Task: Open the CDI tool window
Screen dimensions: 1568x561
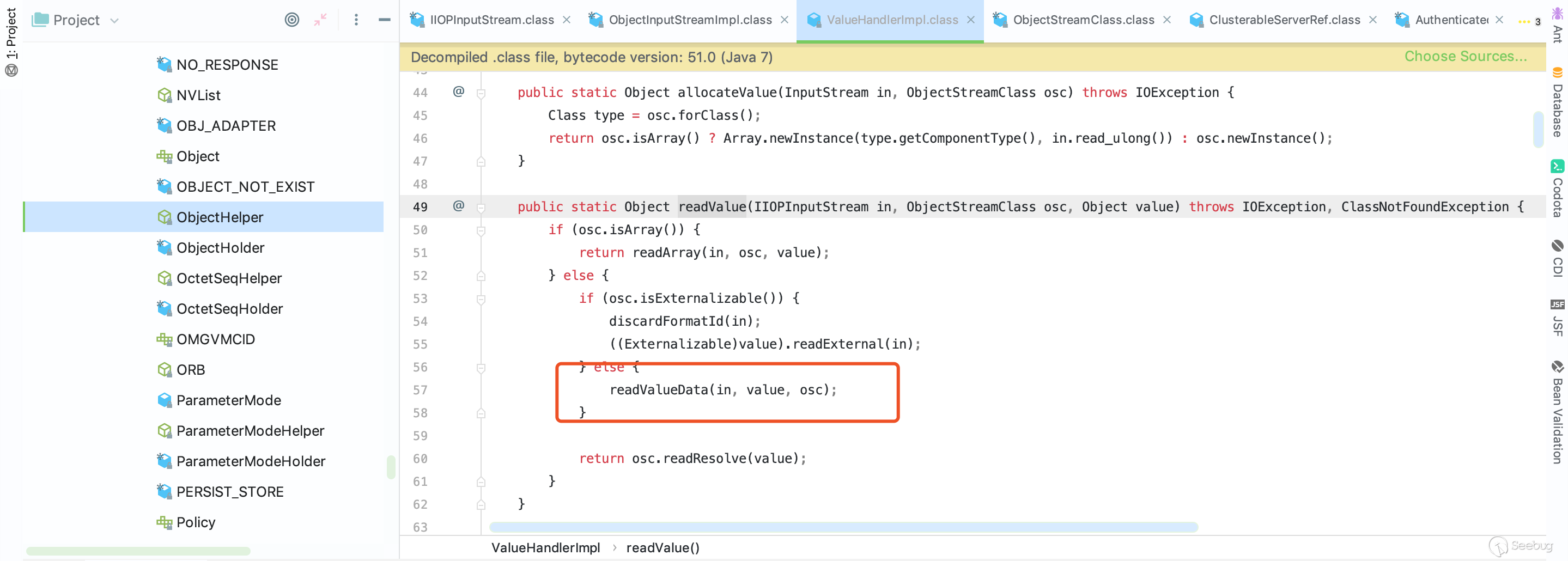Action: click(1558, 258)
